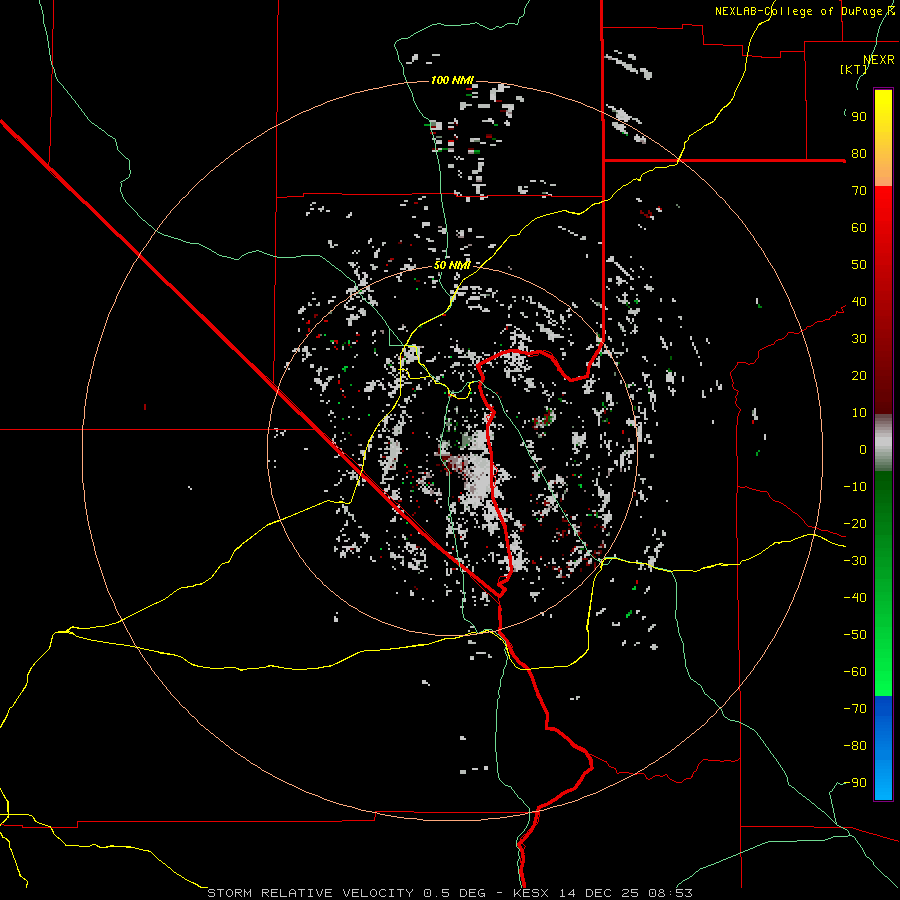Image resolution: width=900 pixels, height=900 pixels.
Task: Click the -30 value on the velocity scale
Action: [x=855, y=561]
